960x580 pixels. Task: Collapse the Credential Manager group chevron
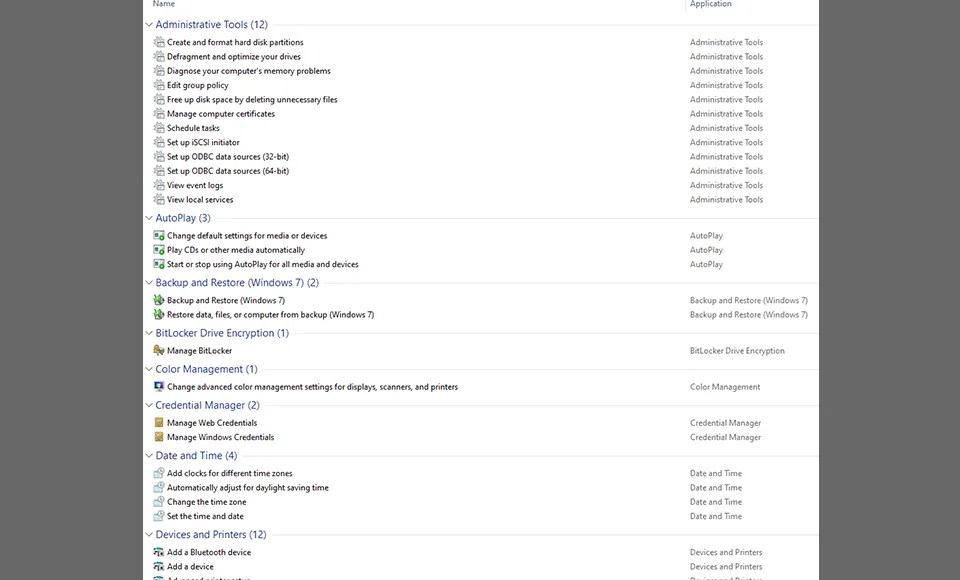149,405
